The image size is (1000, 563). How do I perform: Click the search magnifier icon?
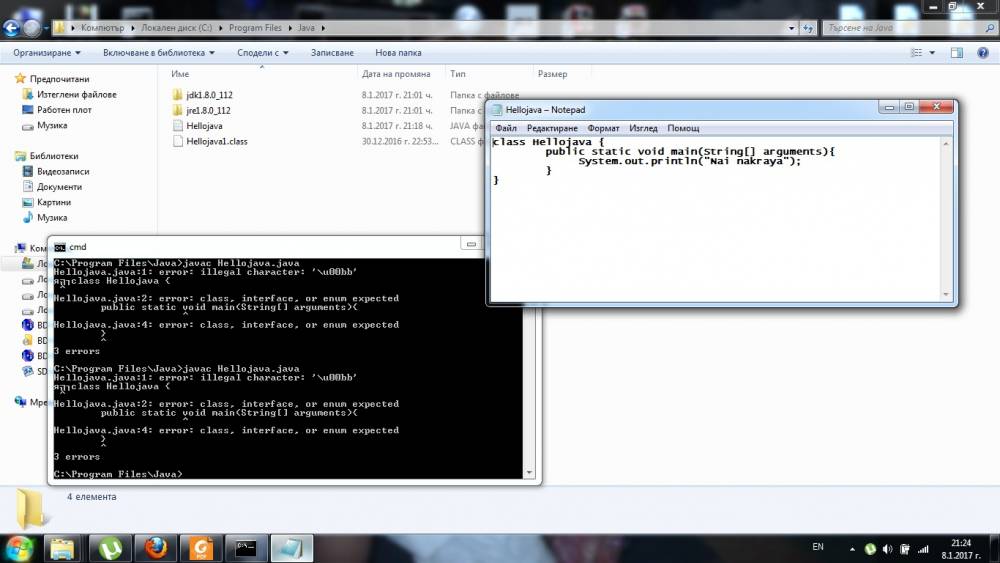coord(990,28)
